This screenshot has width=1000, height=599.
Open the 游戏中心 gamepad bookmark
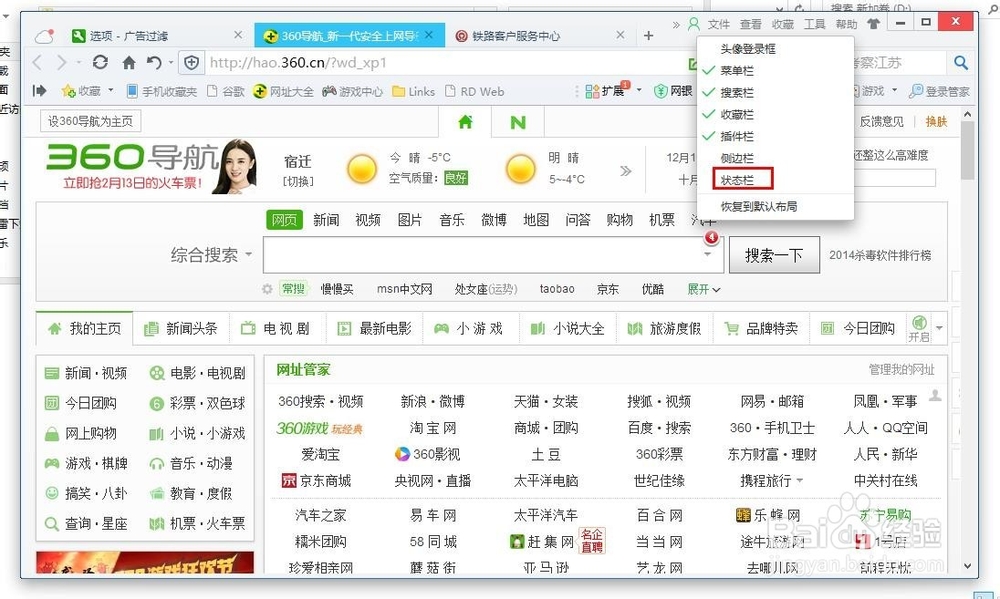[352, 91]
